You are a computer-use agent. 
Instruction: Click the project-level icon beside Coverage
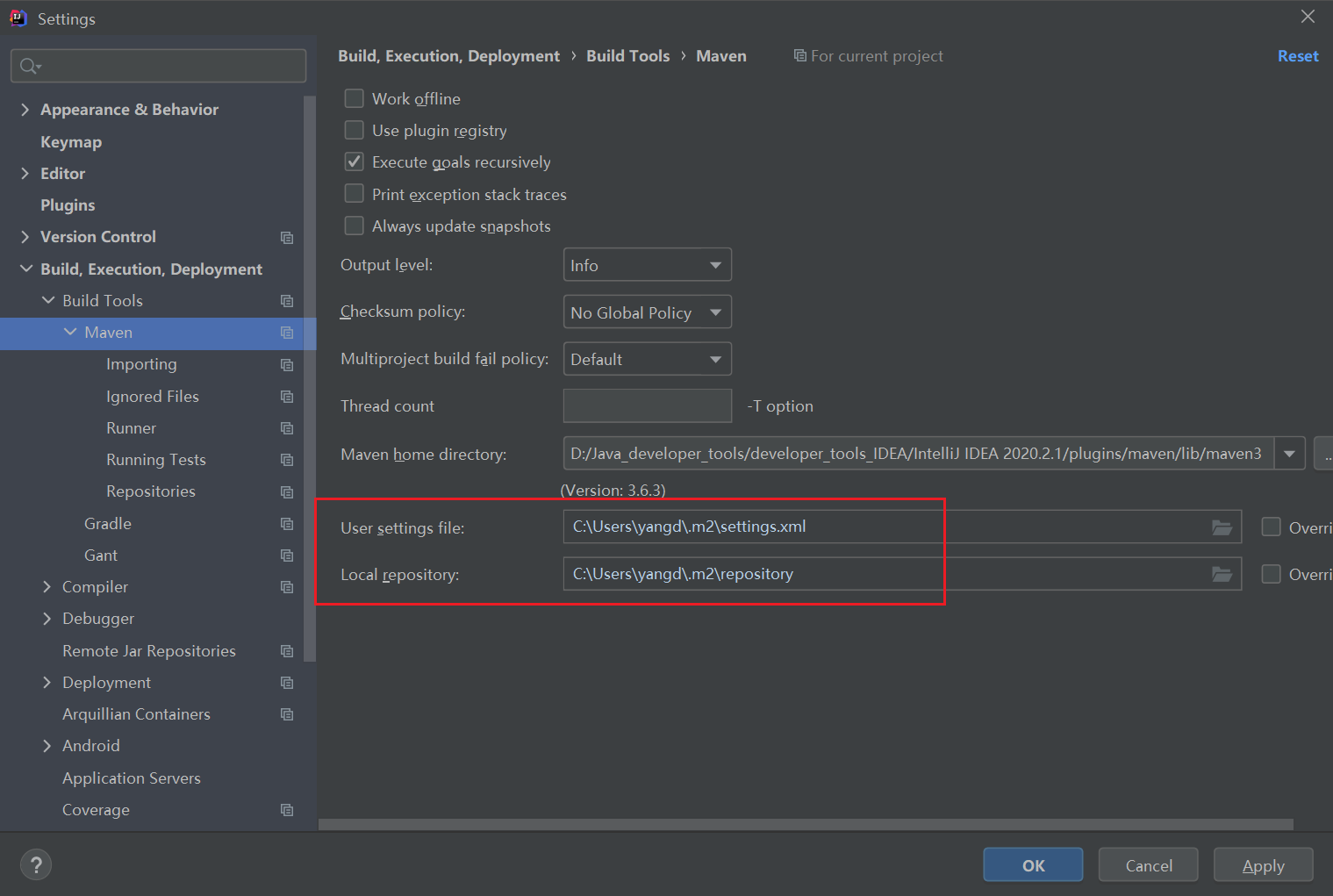click(287, 810)
